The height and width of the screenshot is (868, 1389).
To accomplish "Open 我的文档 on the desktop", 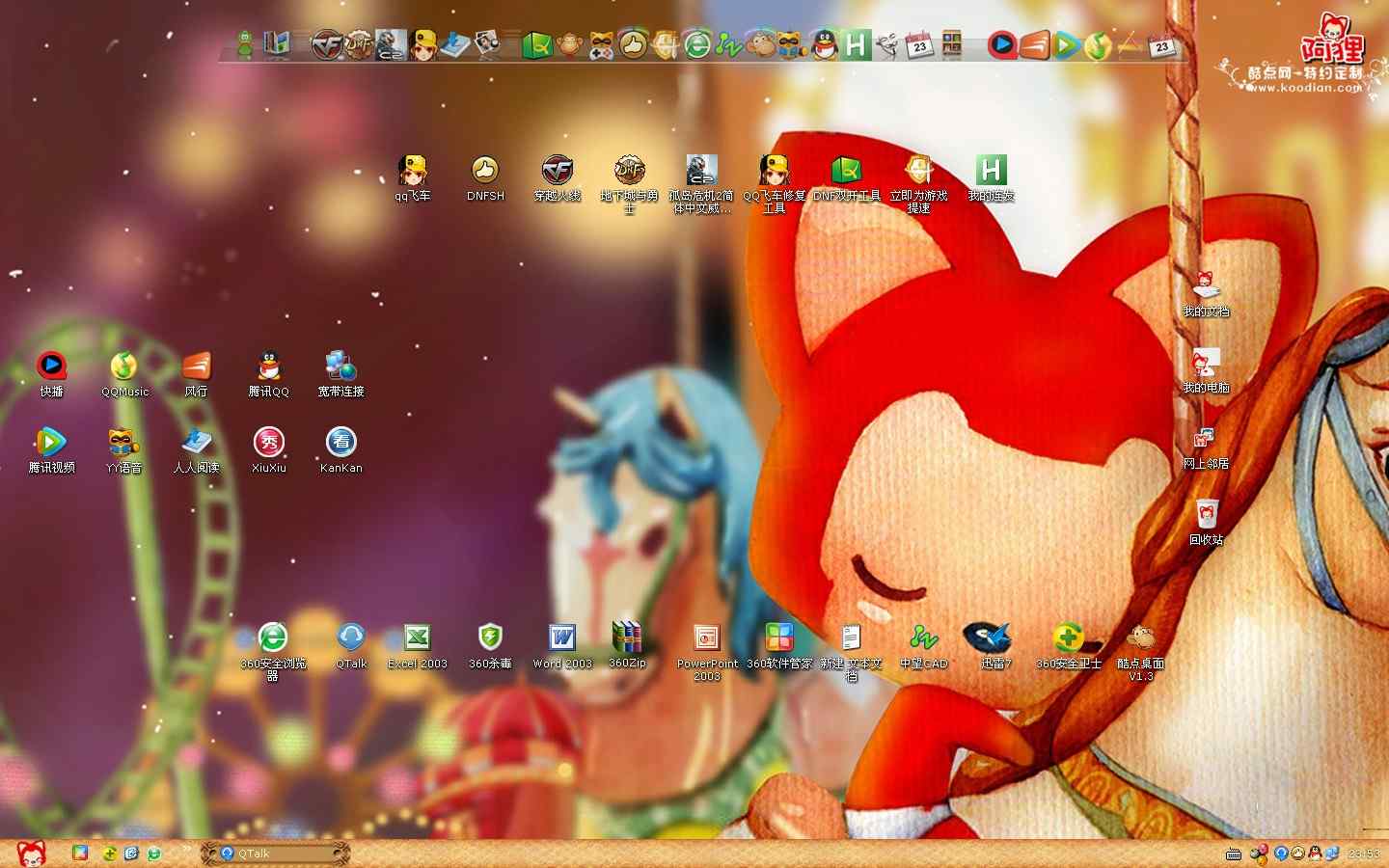I will 1206,294.
